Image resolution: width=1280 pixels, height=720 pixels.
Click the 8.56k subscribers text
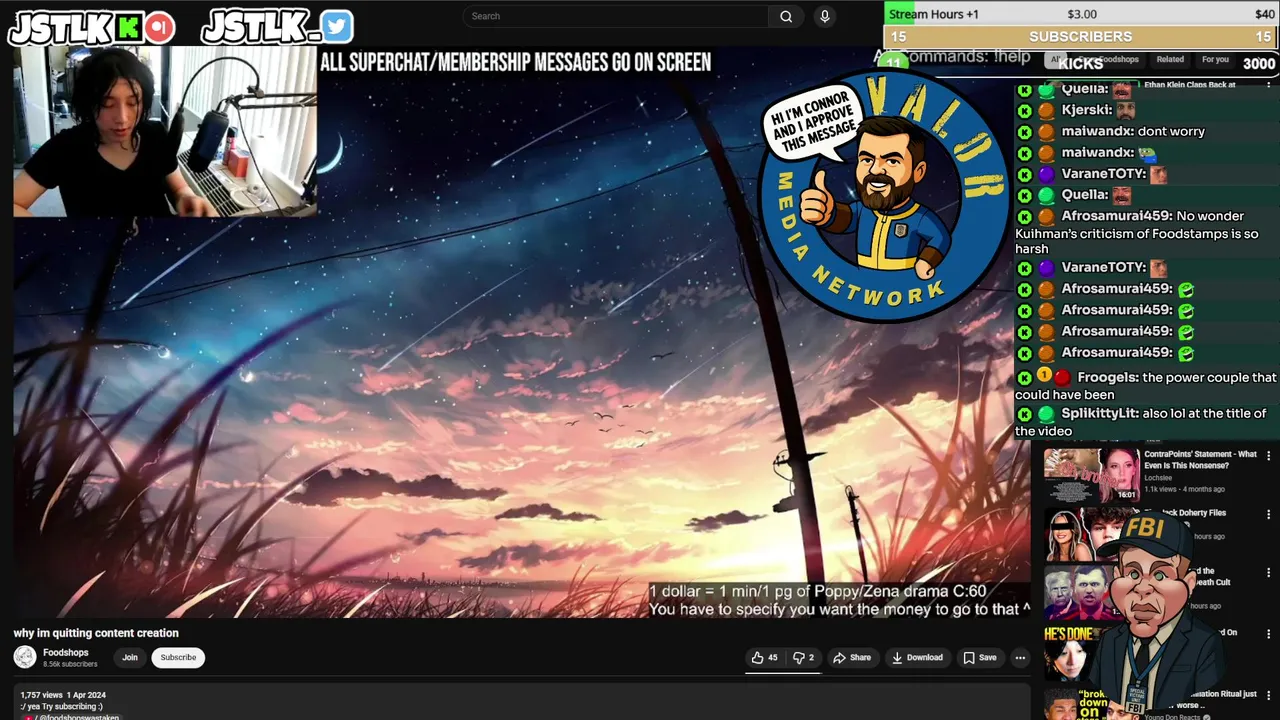tap(70, 664)
